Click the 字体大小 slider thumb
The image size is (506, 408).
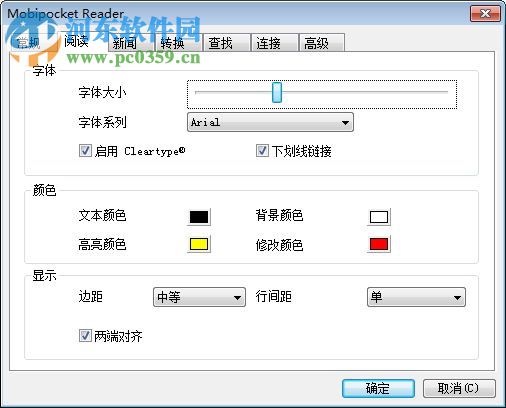(x=277, y=92)
